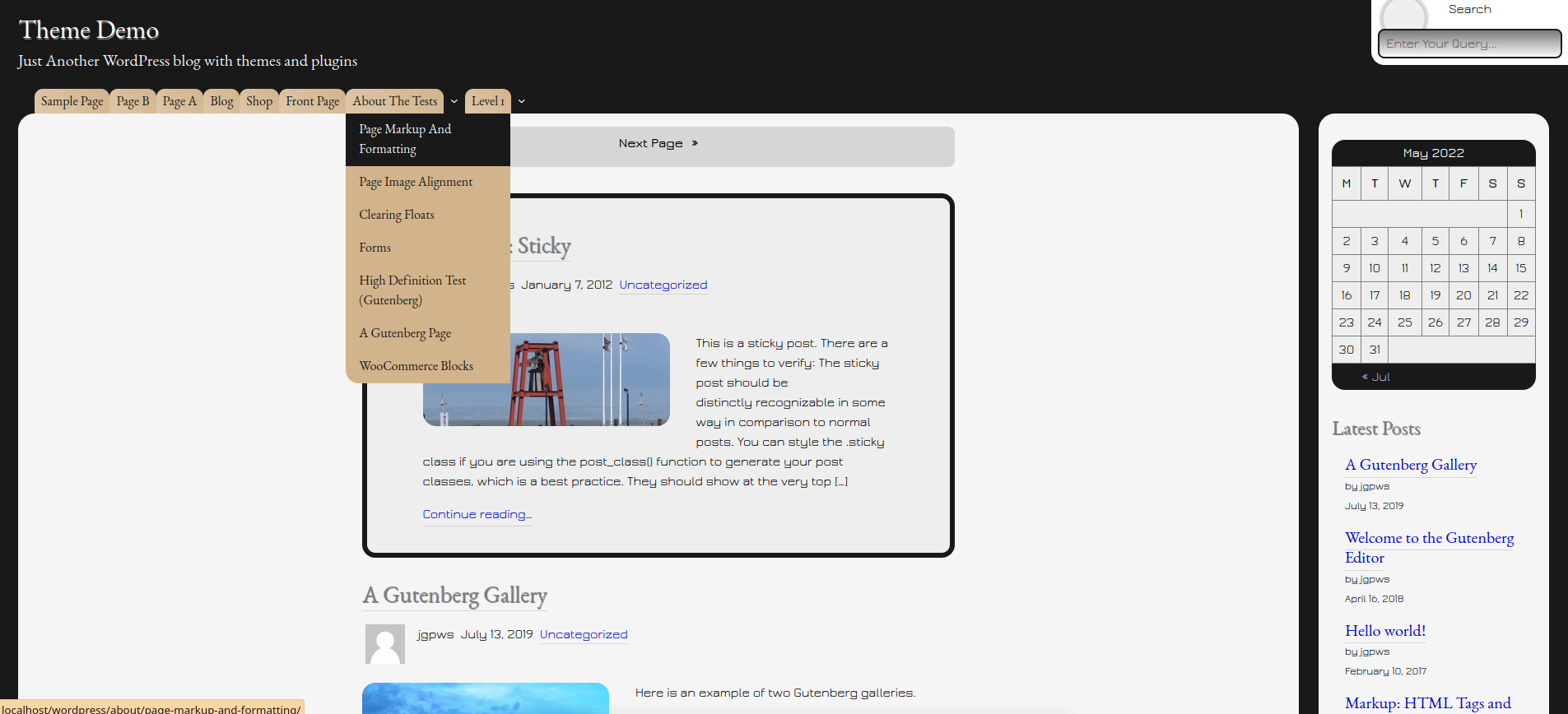Click the sticky post lighthouse thumbnail
The width and height of the screenshot is (1568, 714).
click(590, 379)
